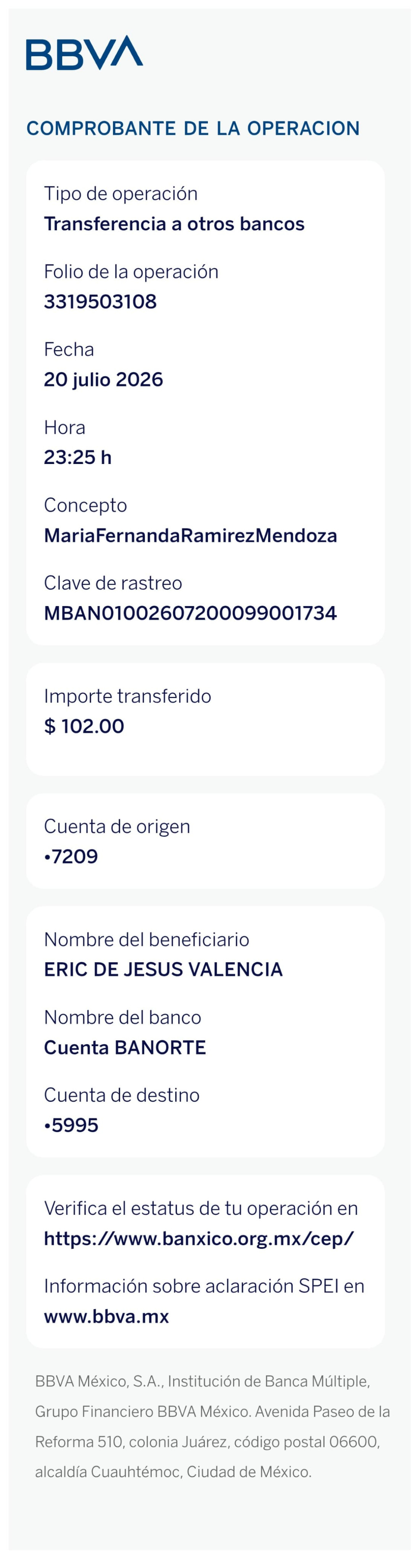Click the bank name Cuenta BANORTE
Screen dimensions: 412x1568
coord(125,1047)
